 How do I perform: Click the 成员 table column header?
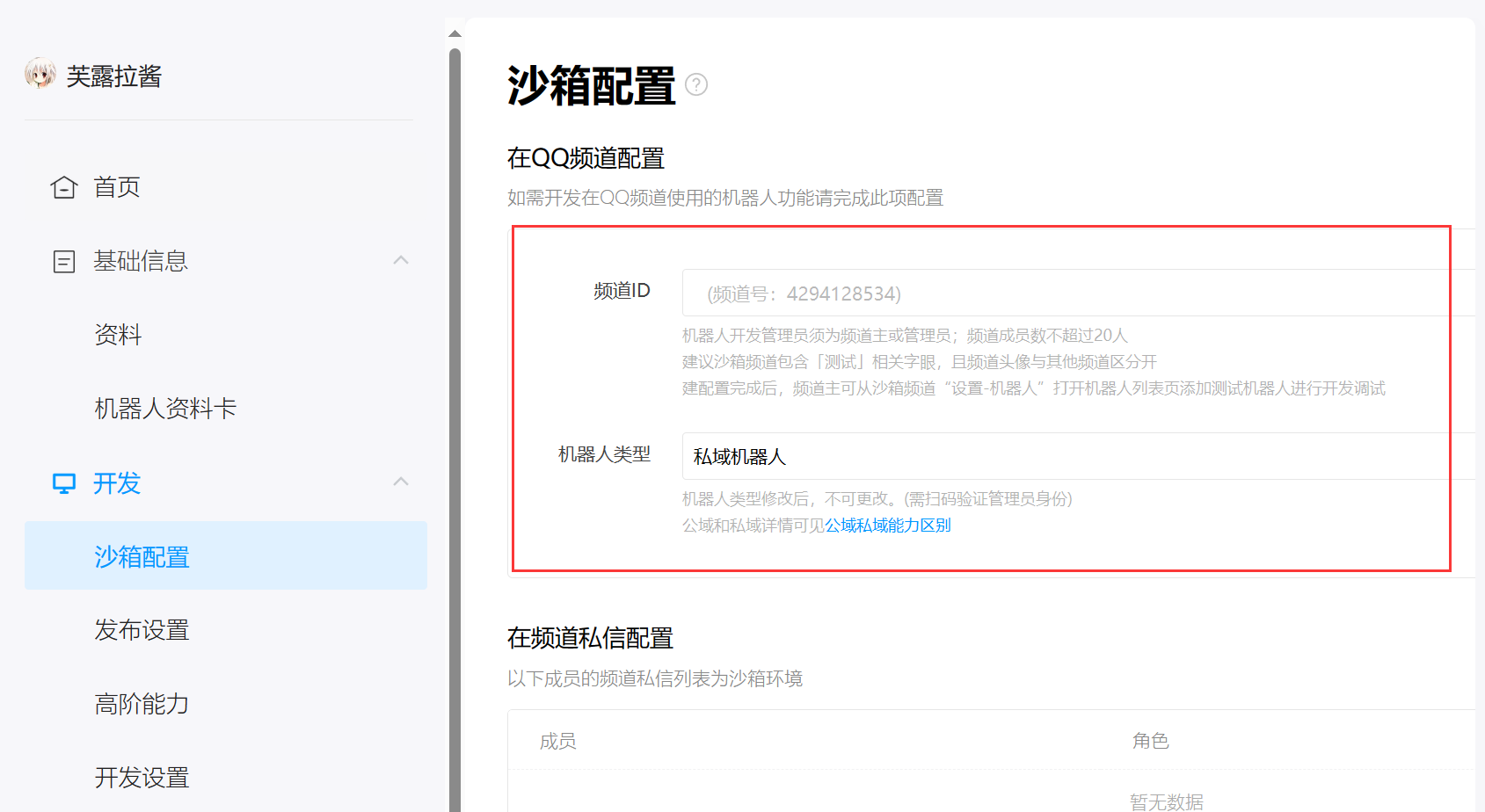click(x=557, y=741)
